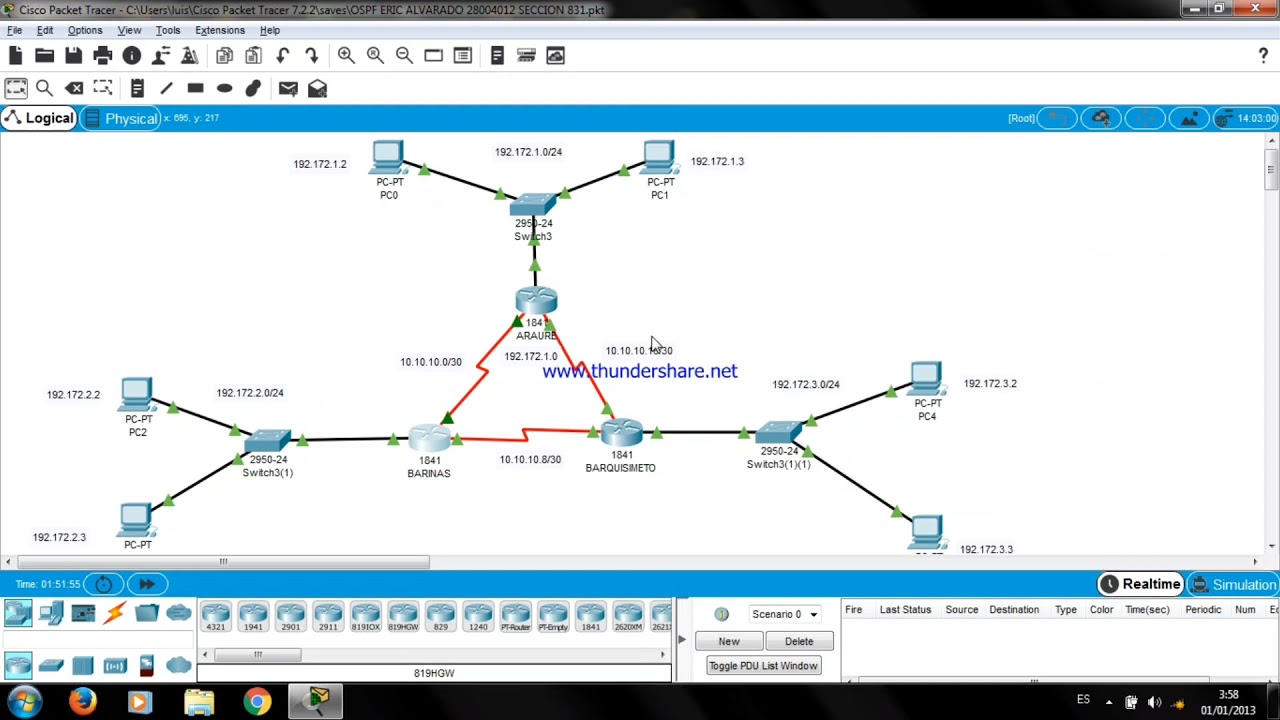The height and width of the screenshot is (720, 1280).
Task: Open the drawing palette window icon
Action: (x=433, y=55)
